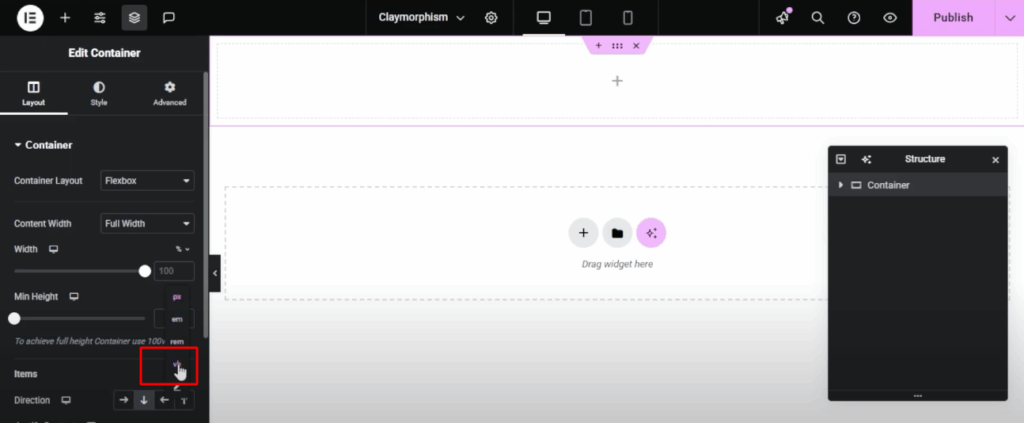1024x423 pixels.
Task: Switch to the Advanced tab
Action: (x=170, y=93)
